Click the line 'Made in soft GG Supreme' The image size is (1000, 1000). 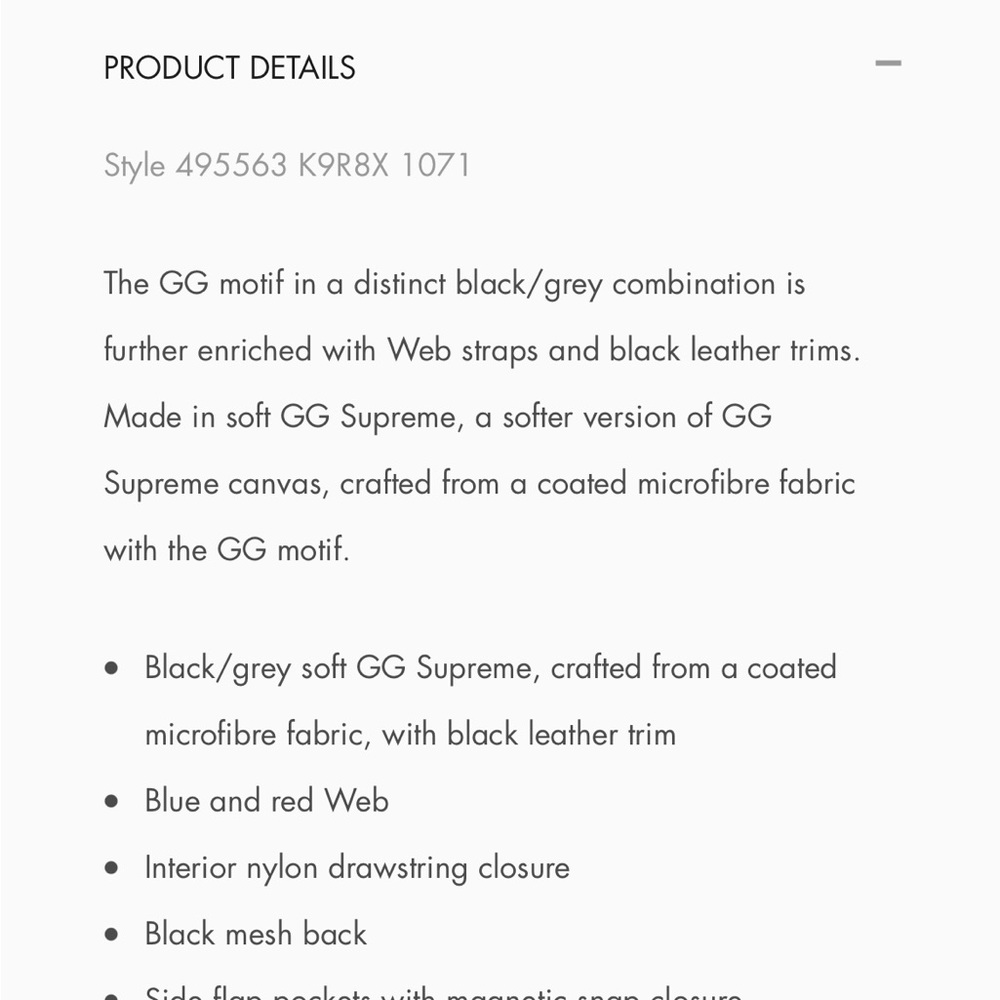point(438,416)
